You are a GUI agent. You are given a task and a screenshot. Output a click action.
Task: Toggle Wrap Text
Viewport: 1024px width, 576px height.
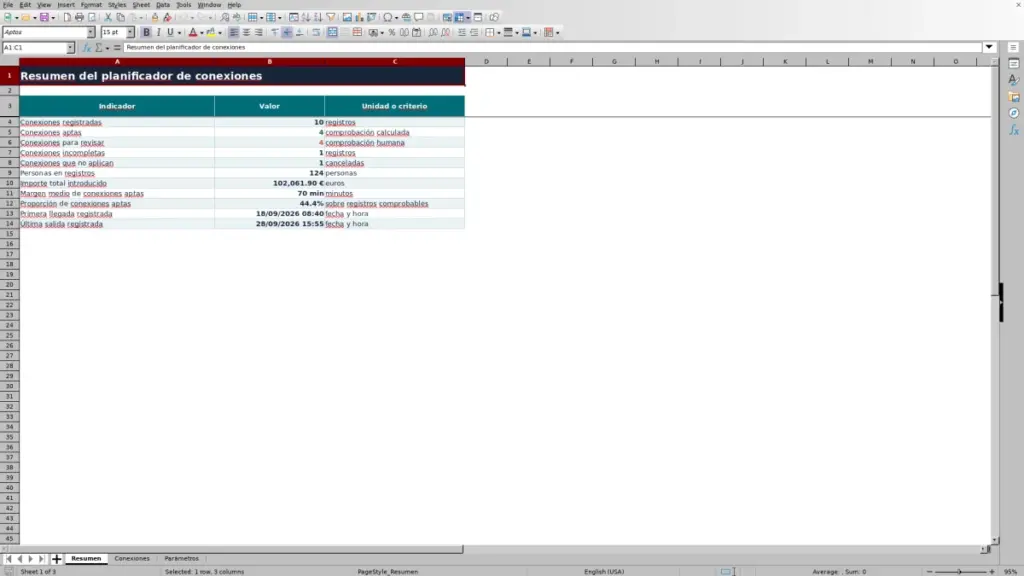[316, 32]
